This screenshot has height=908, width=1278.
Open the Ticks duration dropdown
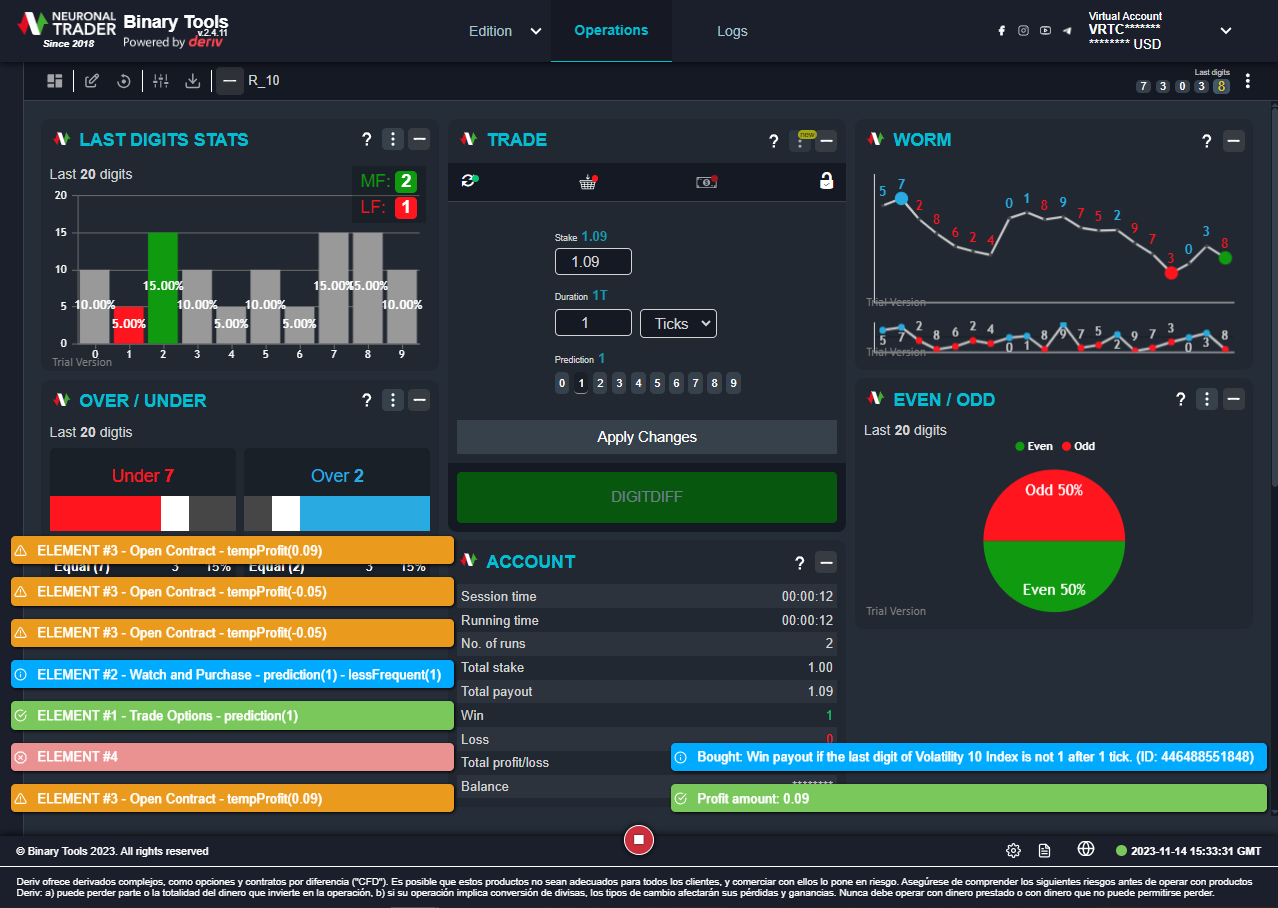click(x=678, y=323)
